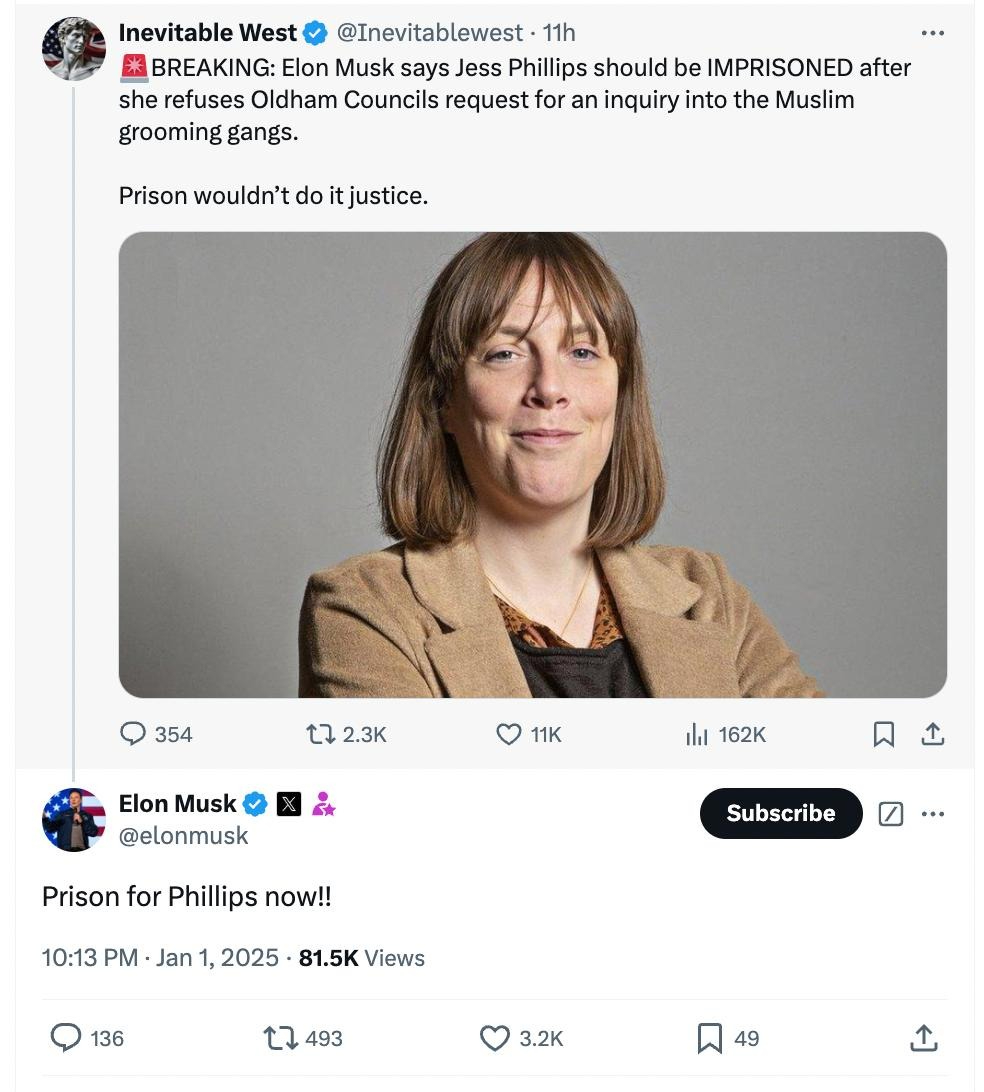Reply to Elon Musk's post

[66, 1038]
